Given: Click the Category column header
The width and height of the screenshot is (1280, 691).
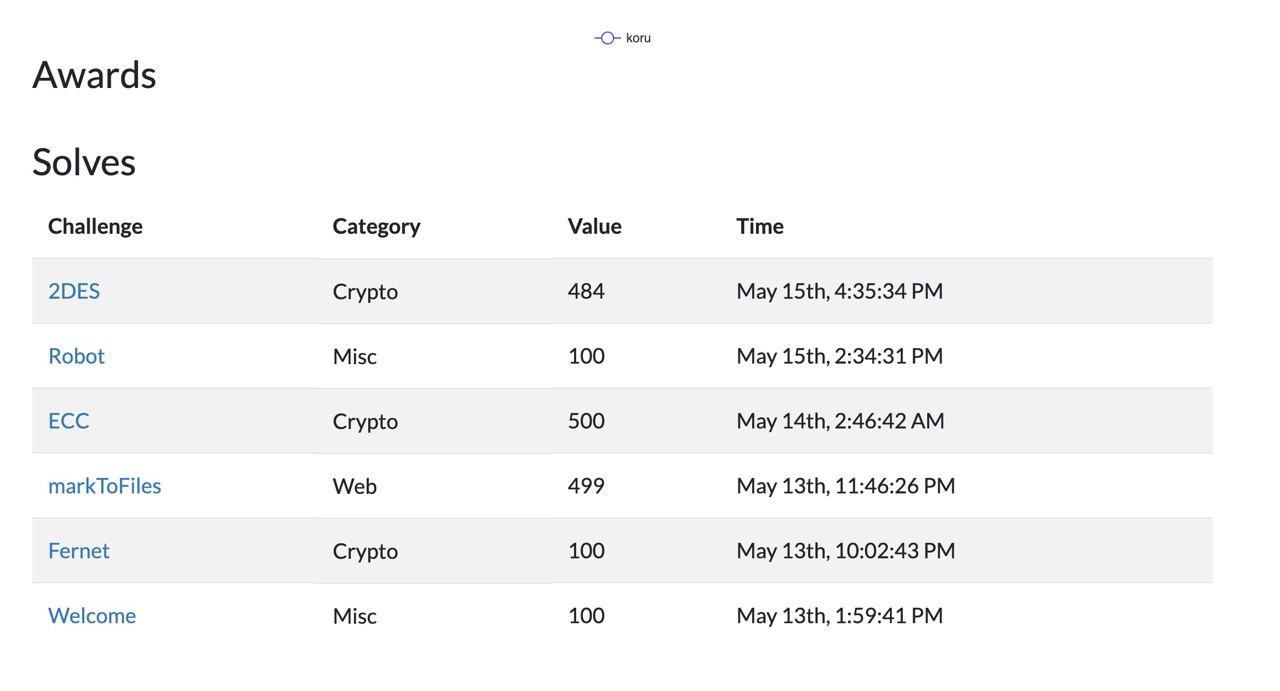Looking at the screenshot, I should click(x=376, y=226).
